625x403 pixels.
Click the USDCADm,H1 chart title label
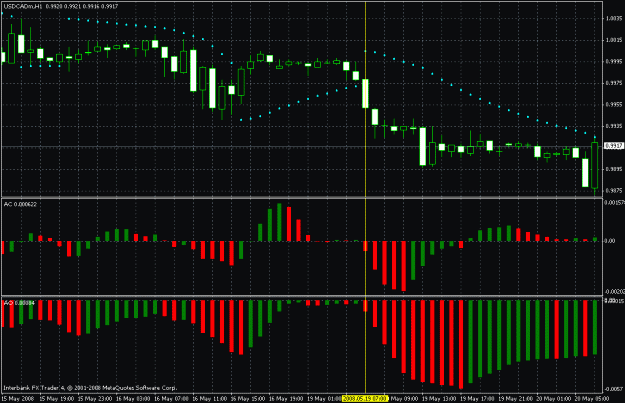tap(61, 6)
